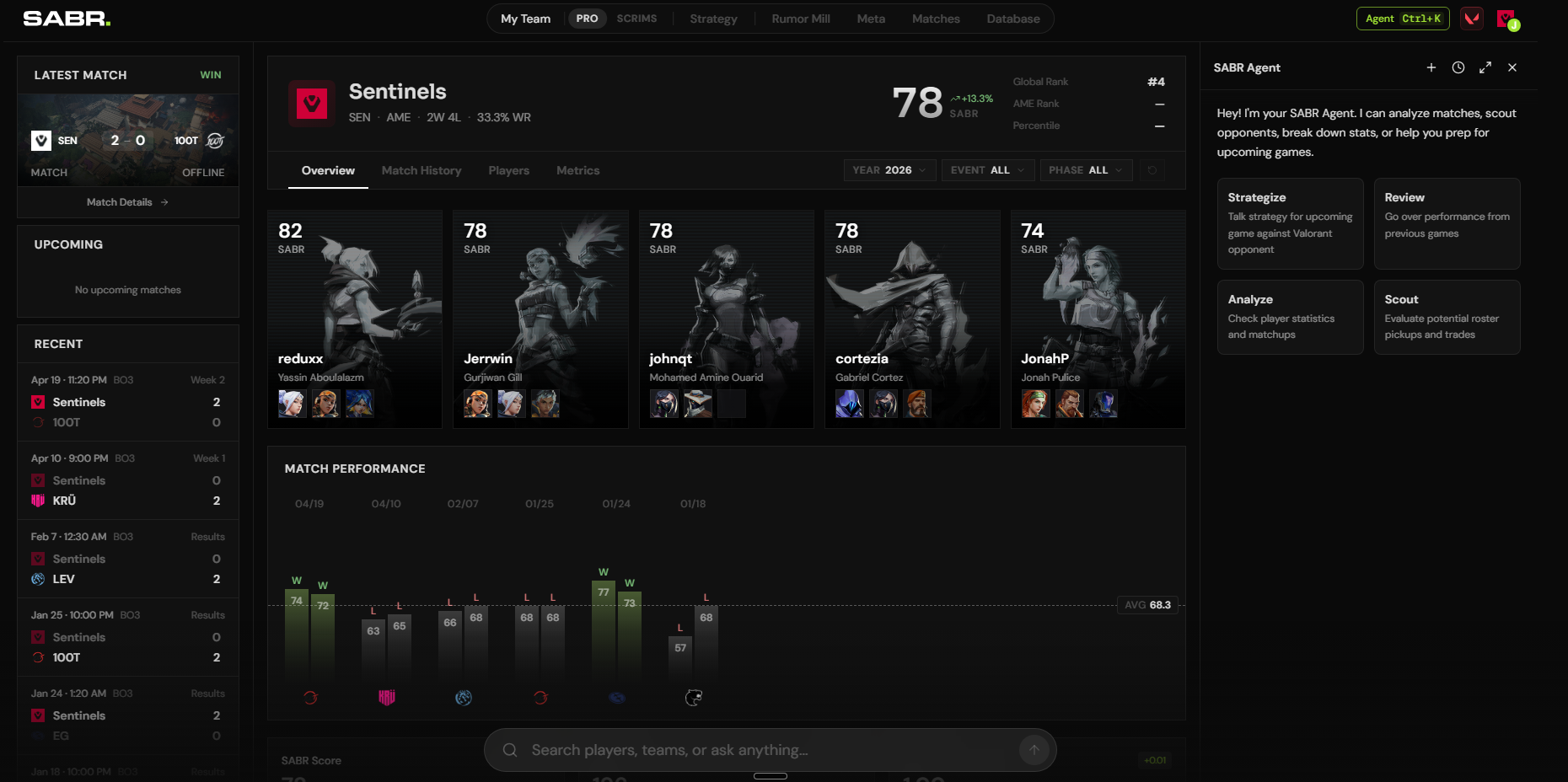Image resolution: width=1568 pixels, height=782 pixels.
Task: Select the Overview tab
Action: coord(328,170)
